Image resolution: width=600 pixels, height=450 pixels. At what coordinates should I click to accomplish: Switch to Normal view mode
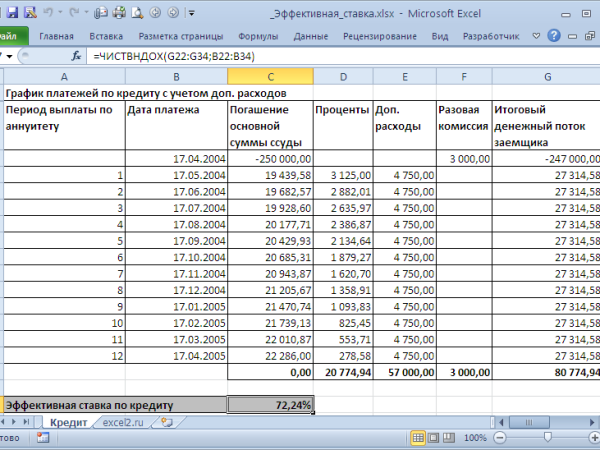coord(417,439)
